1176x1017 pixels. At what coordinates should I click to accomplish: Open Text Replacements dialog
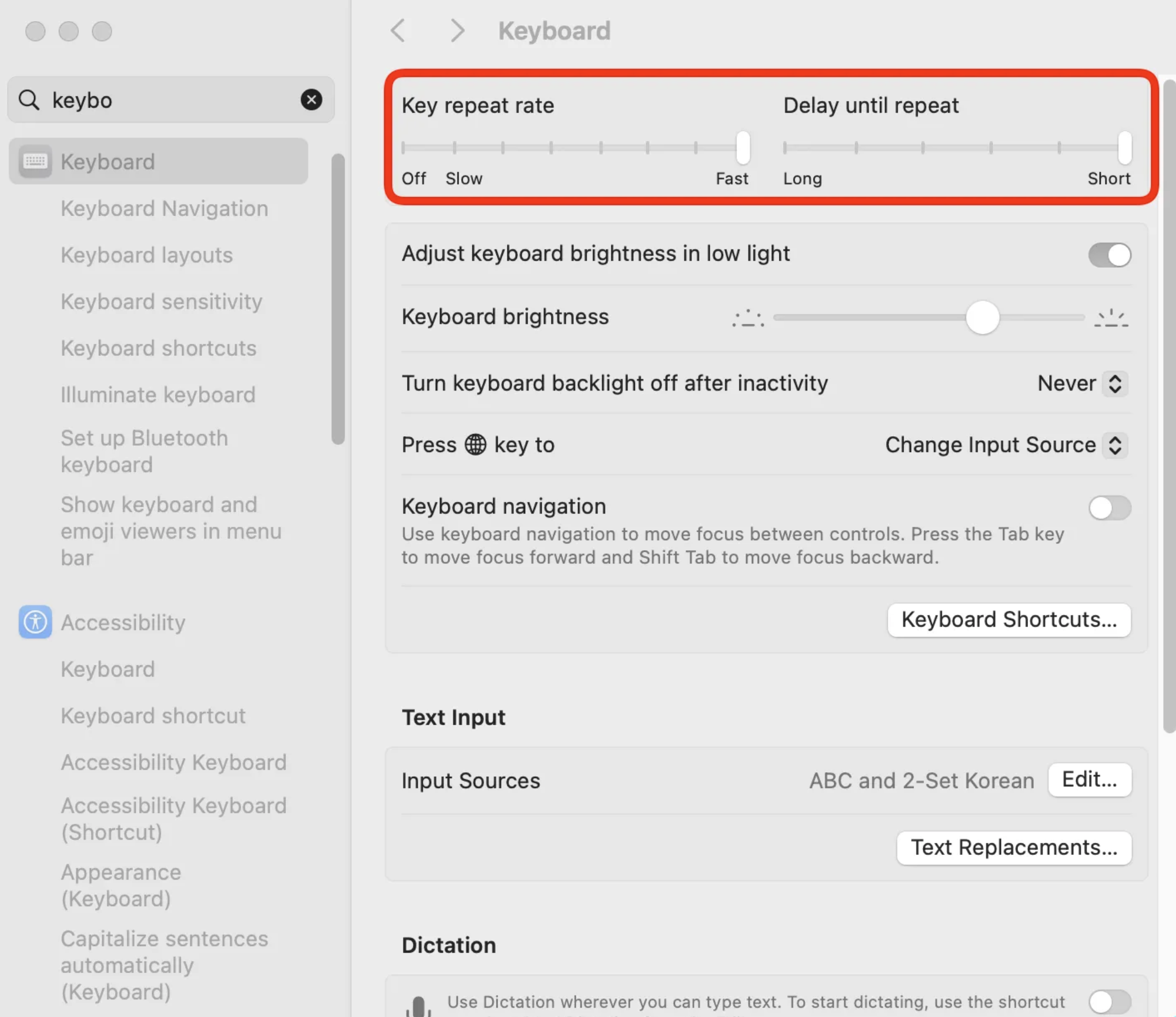tap(1013, 847)
